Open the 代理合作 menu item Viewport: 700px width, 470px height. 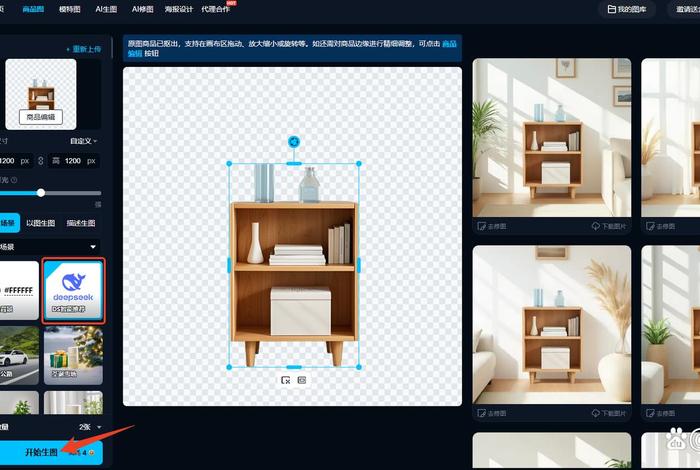pos(215,9)
